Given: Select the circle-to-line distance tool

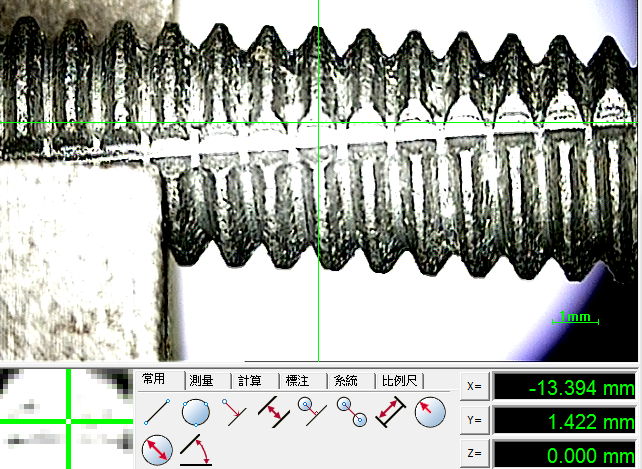Looking at the screenshot, I should pos(311,412).
